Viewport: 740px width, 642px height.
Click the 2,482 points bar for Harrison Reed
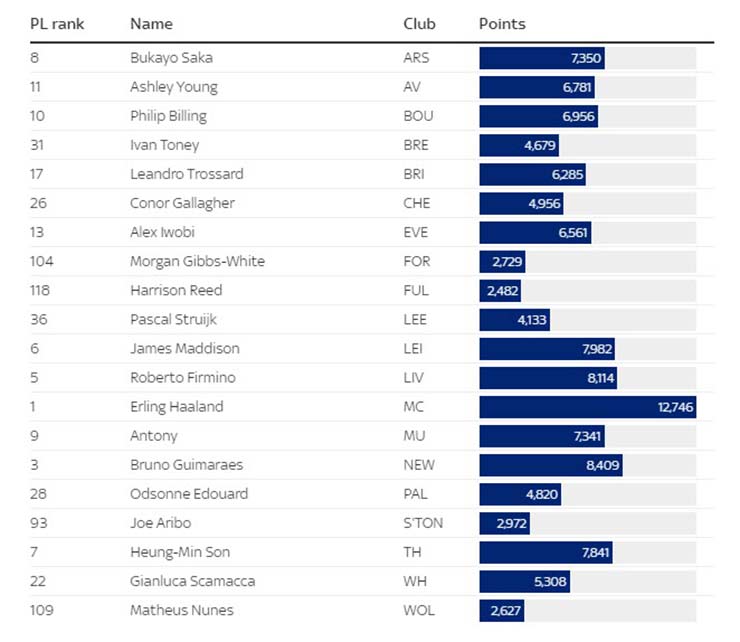(500, 291)
